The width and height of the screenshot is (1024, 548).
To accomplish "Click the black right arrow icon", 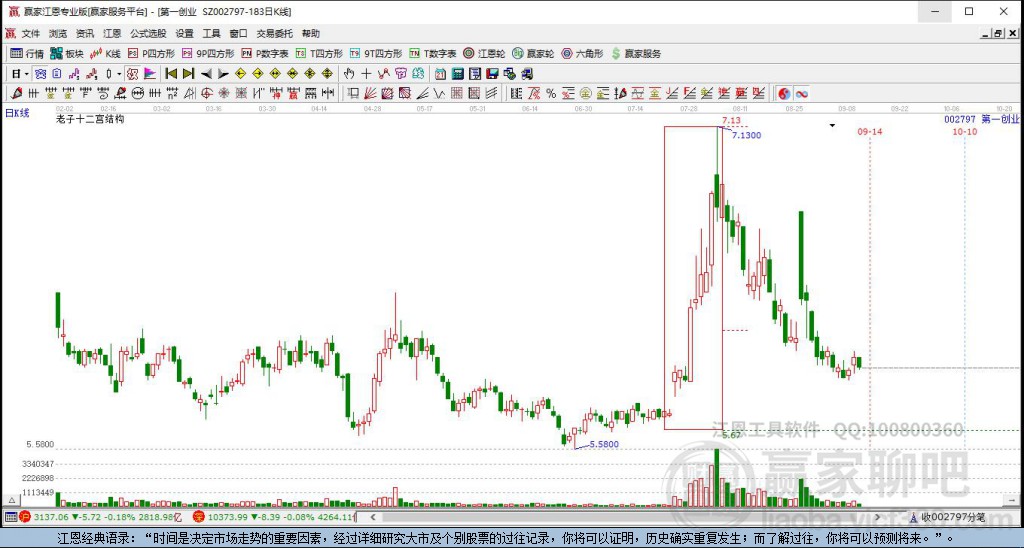I will click(x=223, y=74).
